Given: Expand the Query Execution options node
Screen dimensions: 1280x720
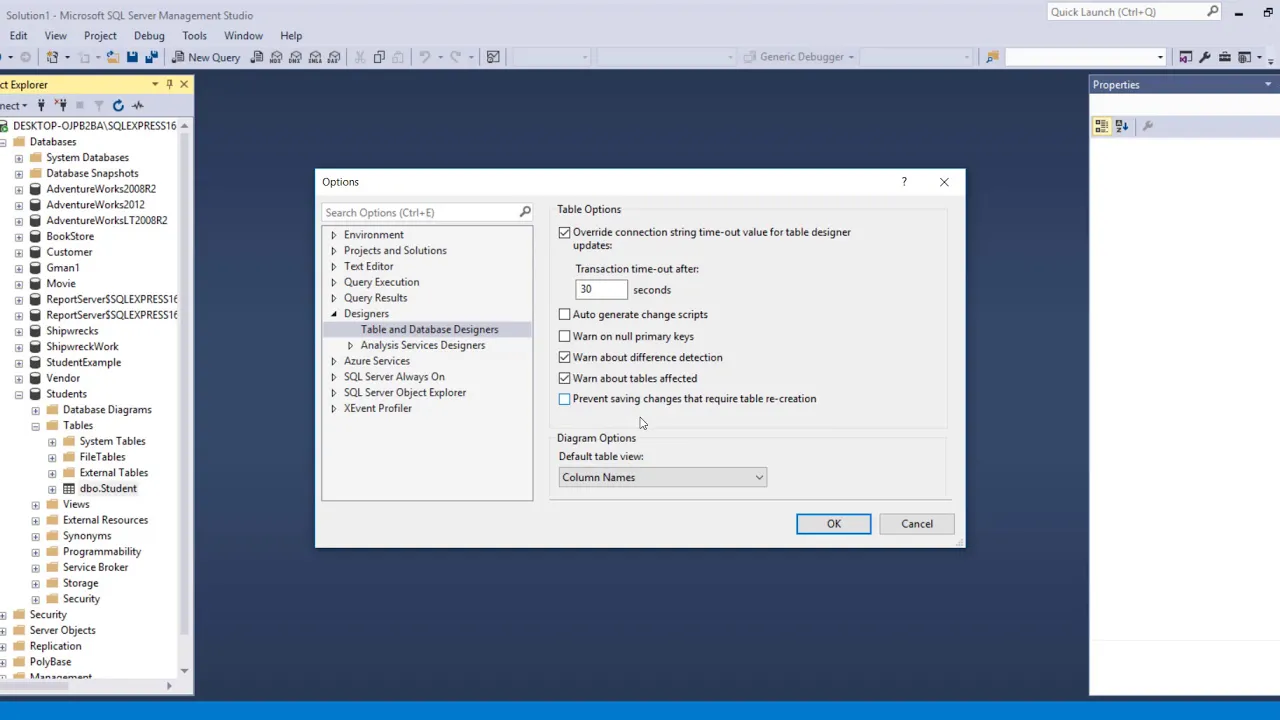Looking at the screenshot, I should [334, 282].
